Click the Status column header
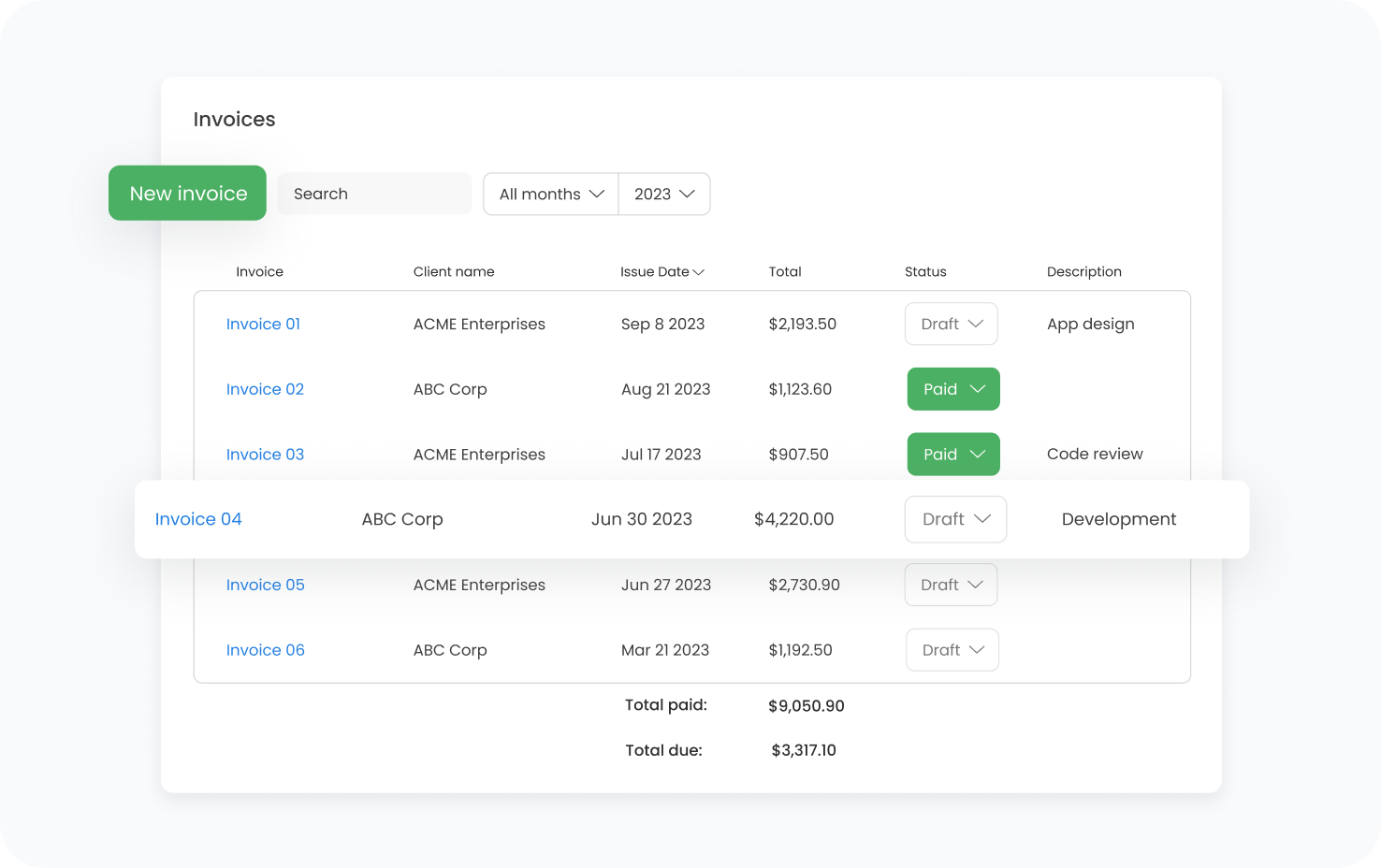This screenshot has width=1381, height=868. click(925, 272)
